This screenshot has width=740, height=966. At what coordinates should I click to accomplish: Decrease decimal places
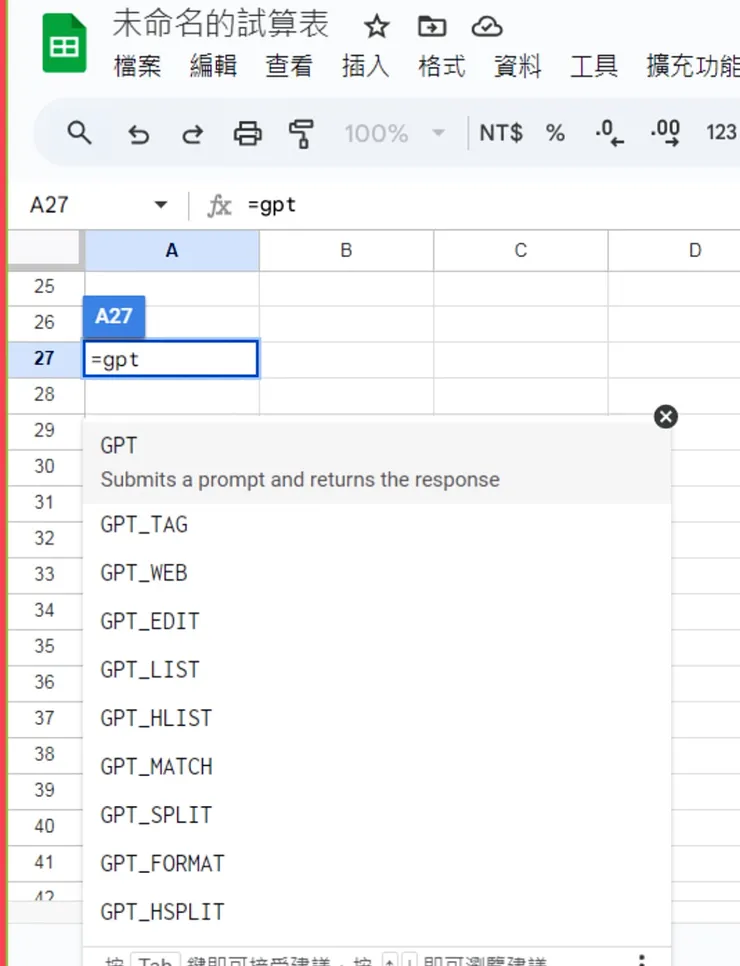coord(609,132)
